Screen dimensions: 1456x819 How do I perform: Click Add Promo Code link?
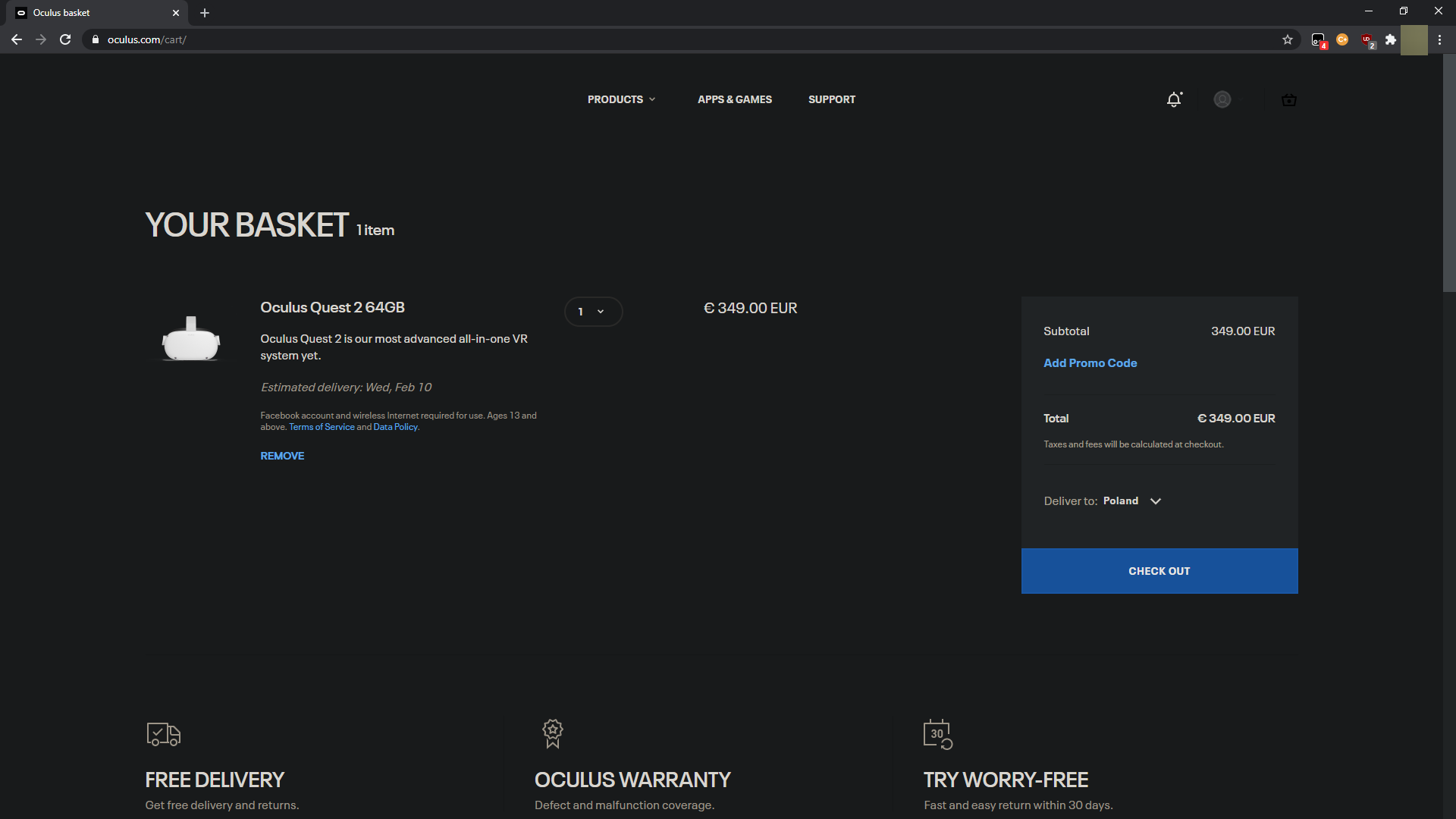(x=1090, y=363)
